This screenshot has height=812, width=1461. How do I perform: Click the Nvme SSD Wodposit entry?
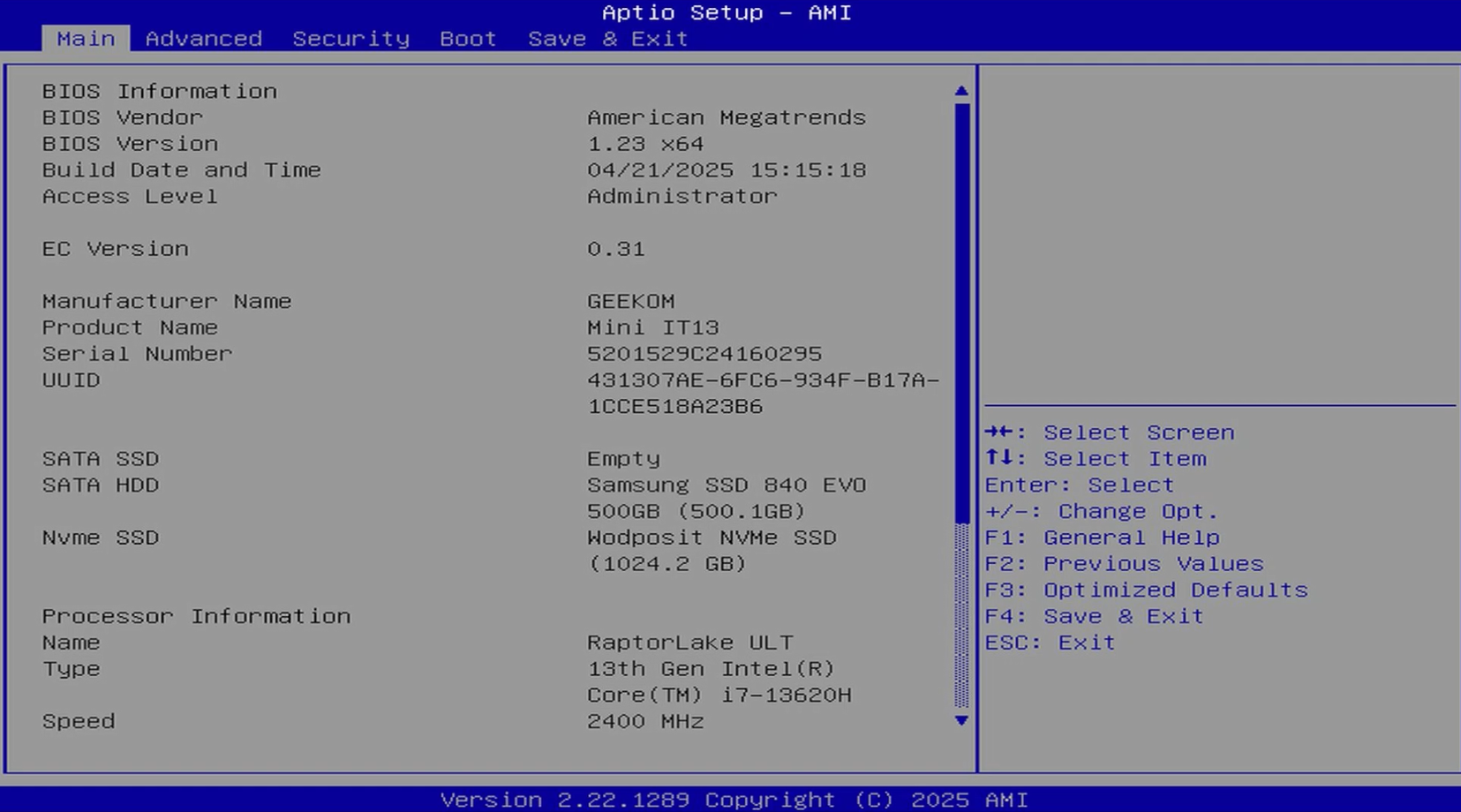[711, 538]
